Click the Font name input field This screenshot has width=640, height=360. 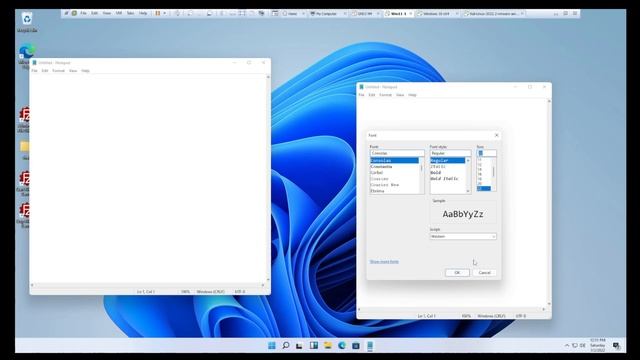[397, 153]
